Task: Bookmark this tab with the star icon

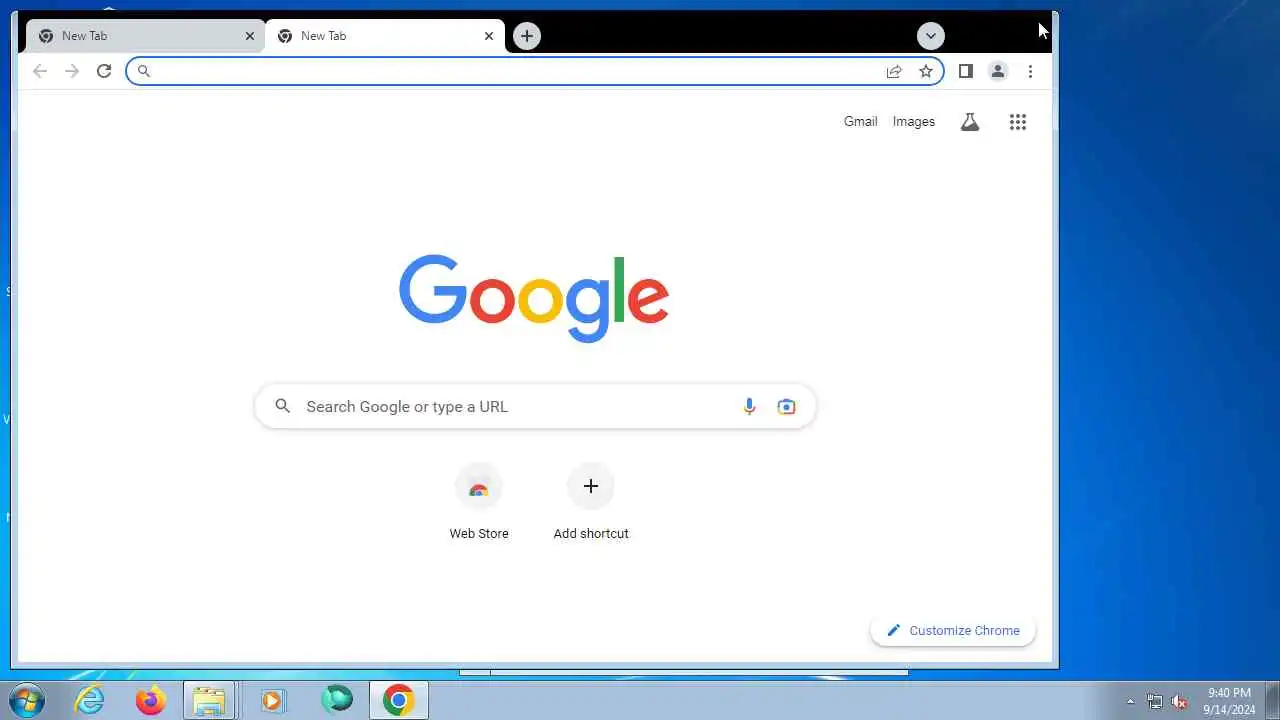Action: click(926, 71)
